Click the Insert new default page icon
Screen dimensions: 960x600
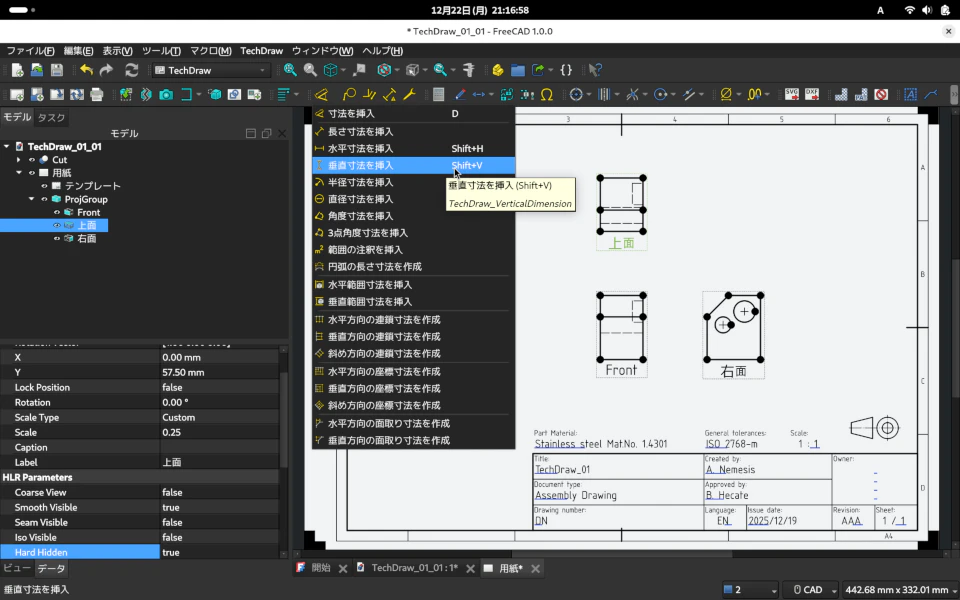(x=17, y=94)
